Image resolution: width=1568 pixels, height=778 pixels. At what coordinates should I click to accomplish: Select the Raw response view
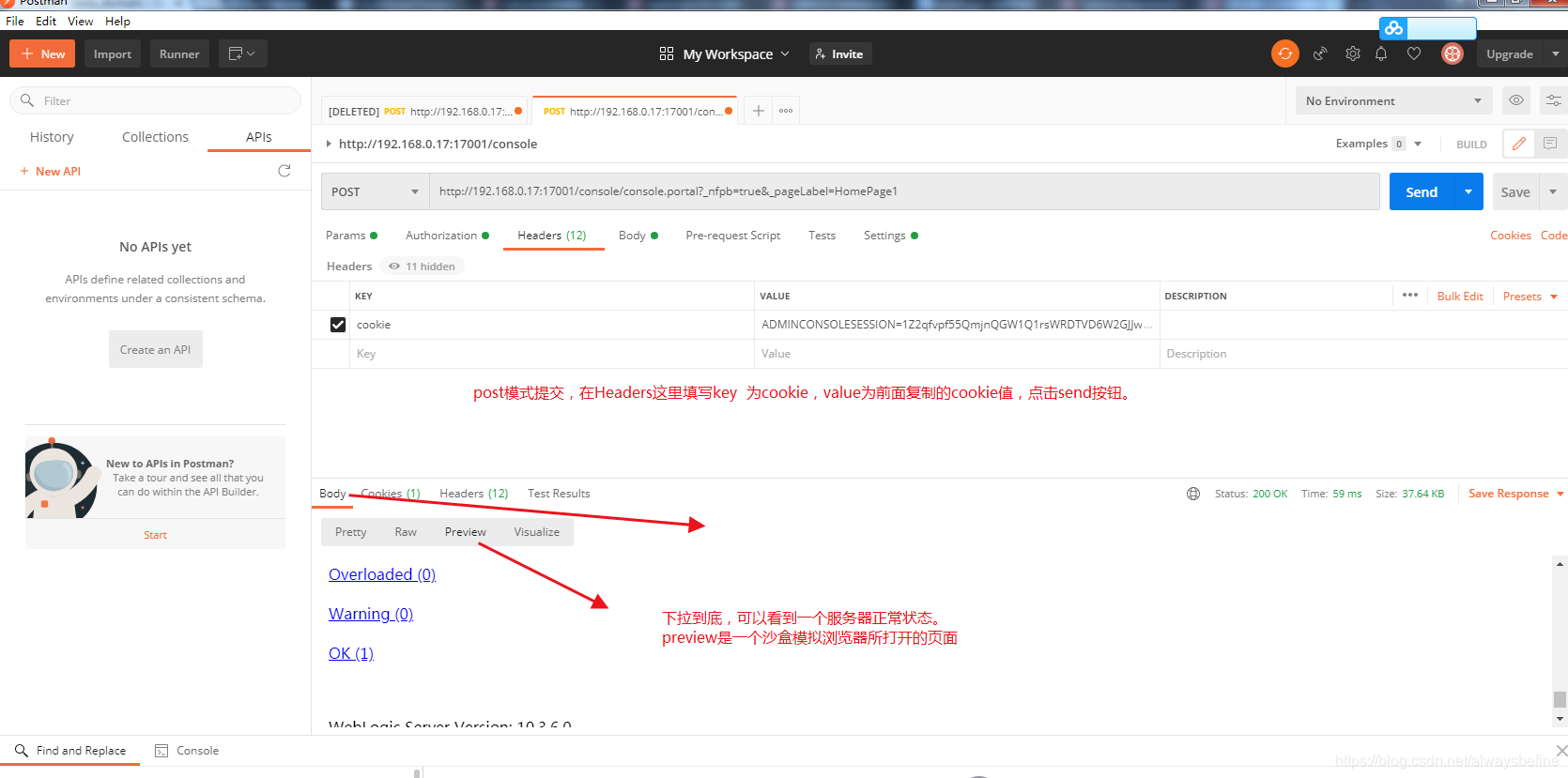tap(406, 532)
